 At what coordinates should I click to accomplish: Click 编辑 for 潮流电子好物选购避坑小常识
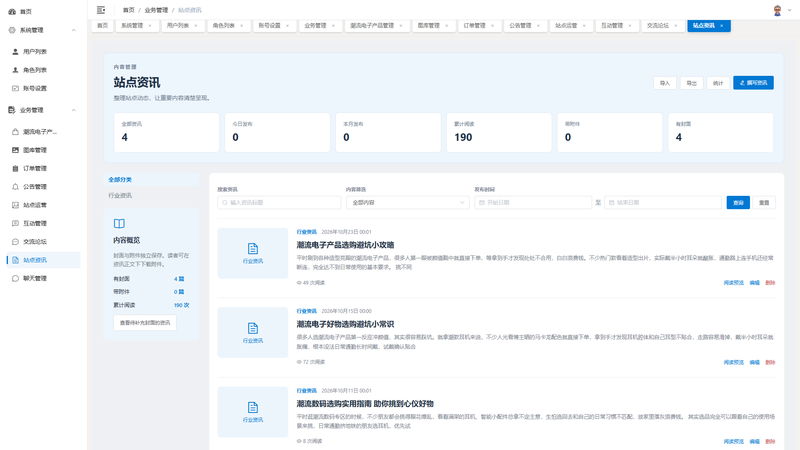click(755, 362)
